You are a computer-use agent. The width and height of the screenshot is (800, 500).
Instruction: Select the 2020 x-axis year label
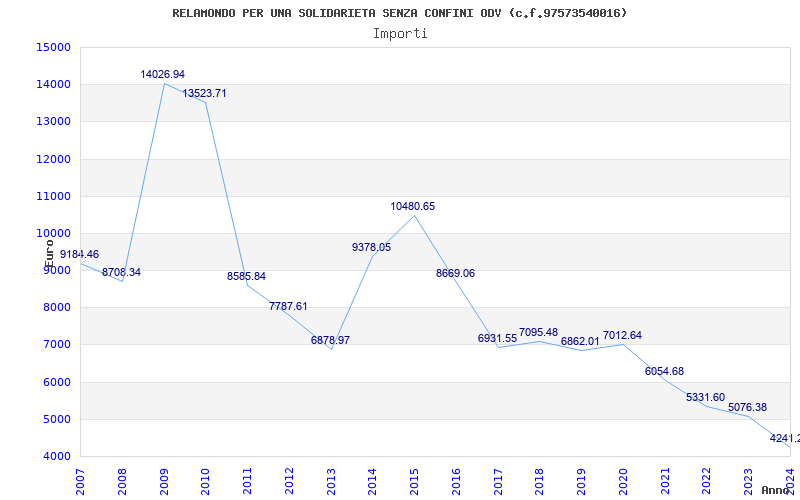pos(623,482)
